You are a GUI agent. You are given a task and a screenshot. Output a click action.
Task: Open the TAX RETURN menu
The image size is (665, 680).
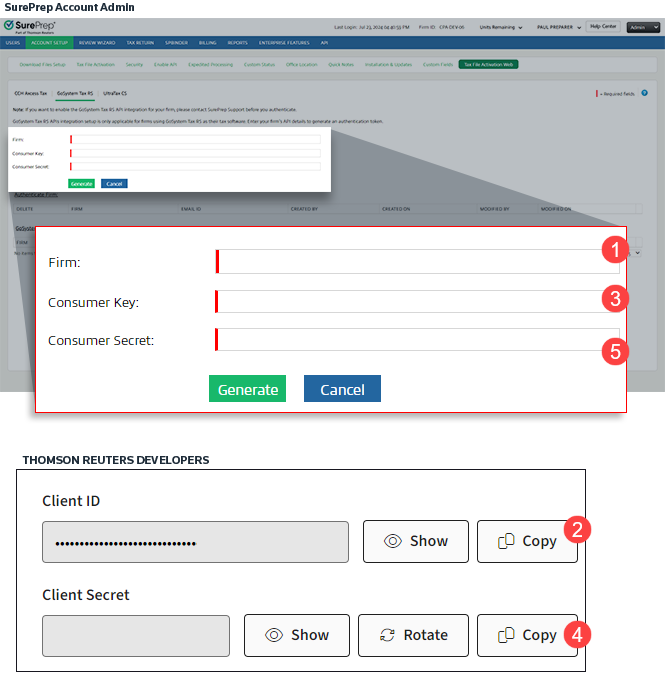pyautogui.click(x=140, y=43)
